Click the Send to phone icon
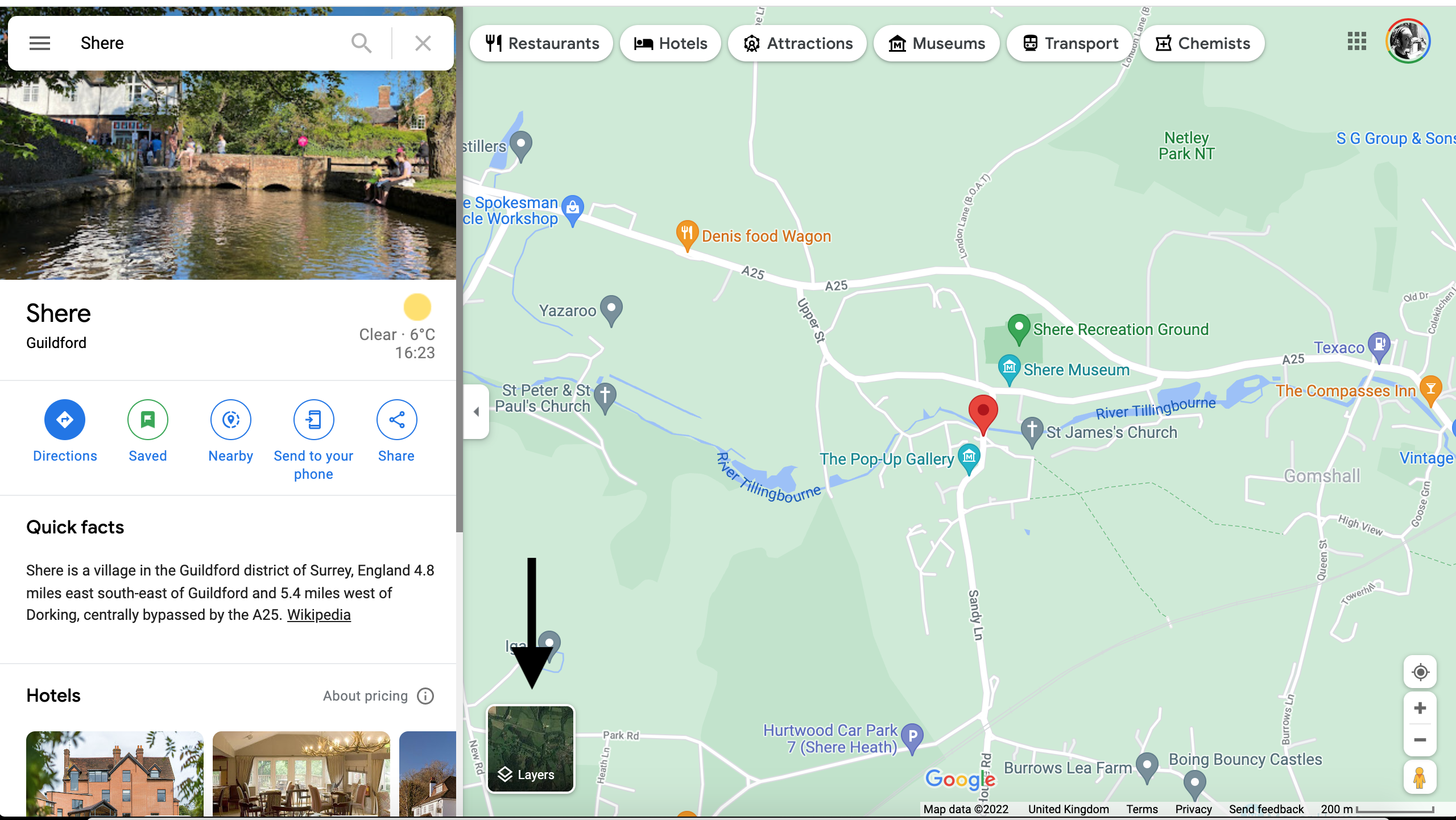The width and height of the screenshot is (1456, 820). pyautogui.click(x=313, y=419)
